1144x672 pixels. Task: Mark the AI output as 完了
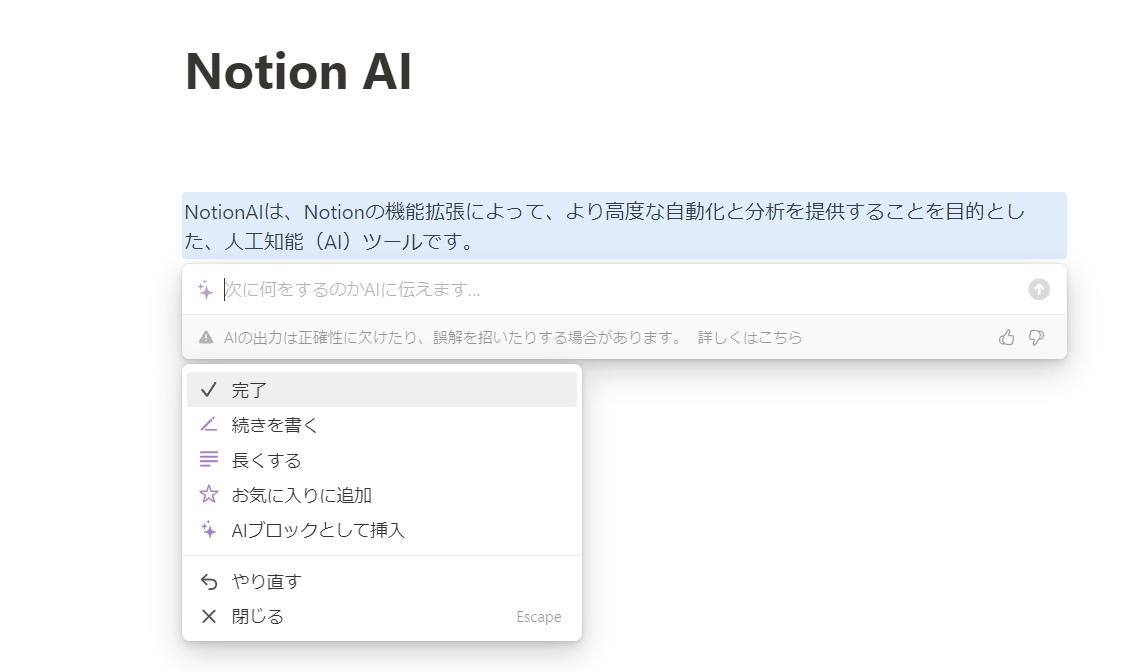point(247,389)
